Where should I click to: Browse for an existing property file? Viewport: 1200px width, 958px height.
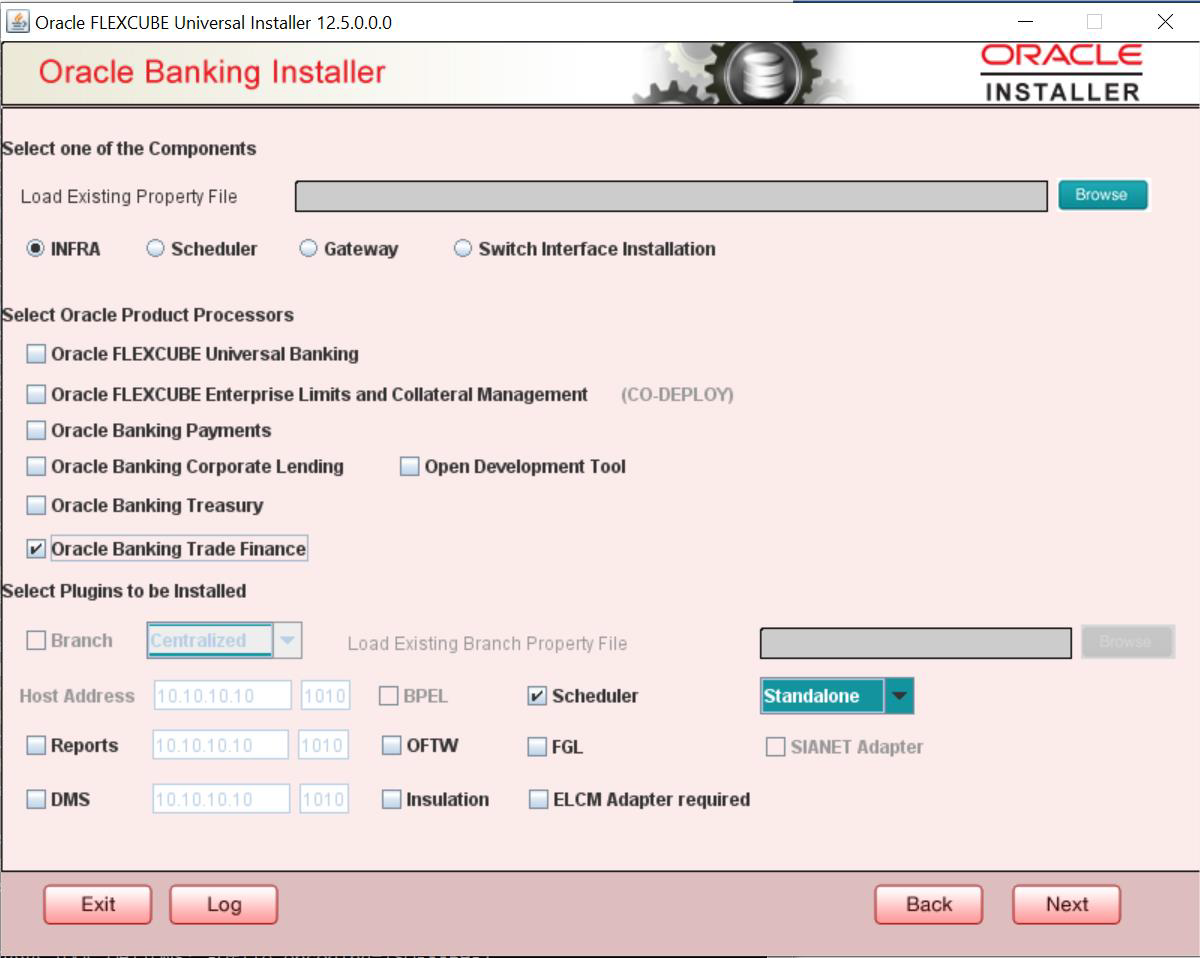pos(1102,196)
